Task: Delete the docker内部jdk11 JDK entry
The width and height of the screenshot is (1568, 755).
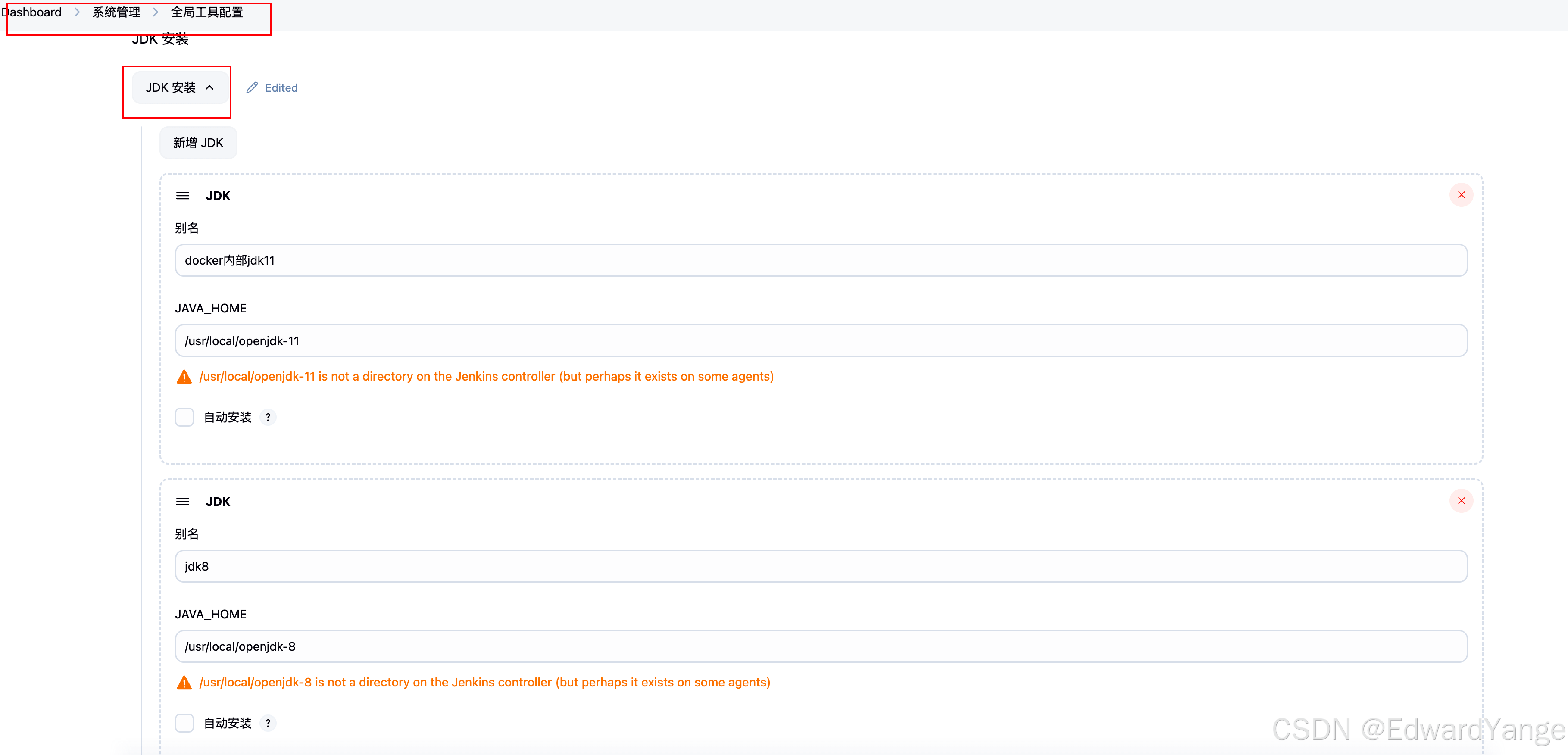Action: tap(1461, 195)
